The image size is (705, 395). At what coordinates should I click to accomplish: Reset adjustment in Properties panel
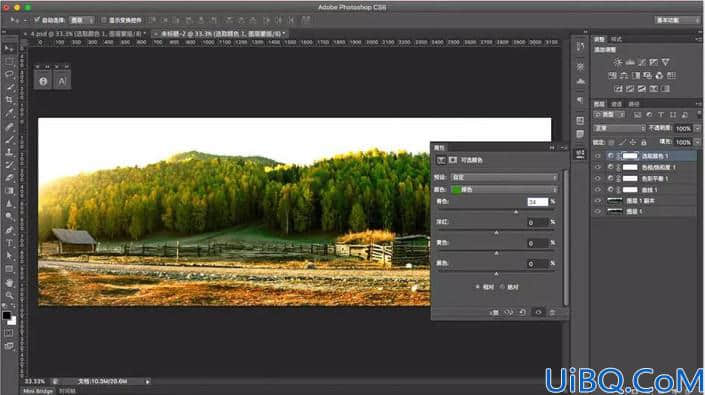(x=523, y=312)
